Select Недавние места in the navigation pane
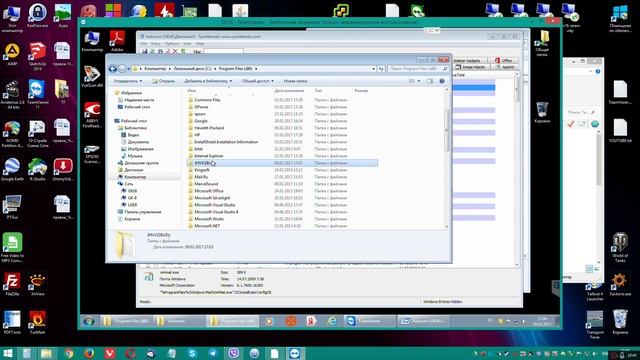640x360 pixels. 139,100
